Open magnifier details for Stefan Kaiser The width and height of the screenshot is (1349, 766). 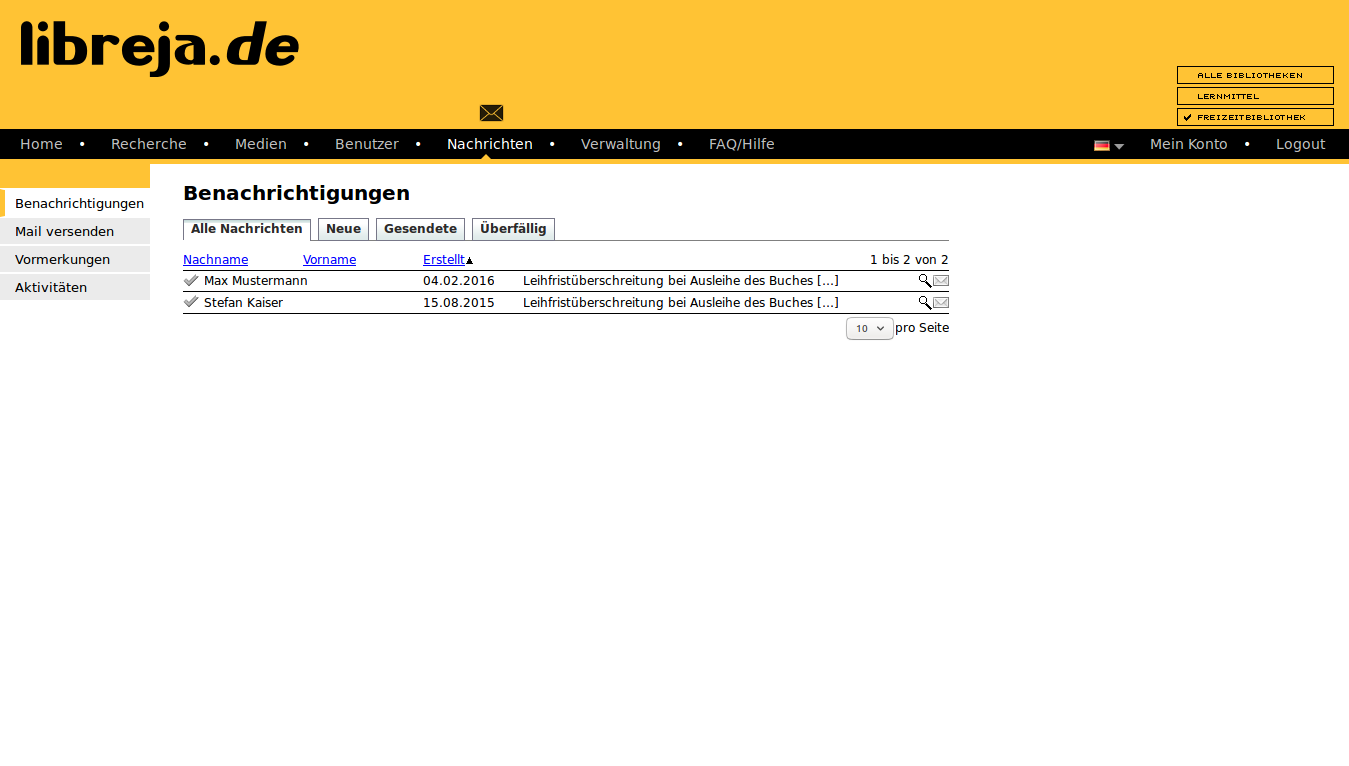[x=924, y=303]
